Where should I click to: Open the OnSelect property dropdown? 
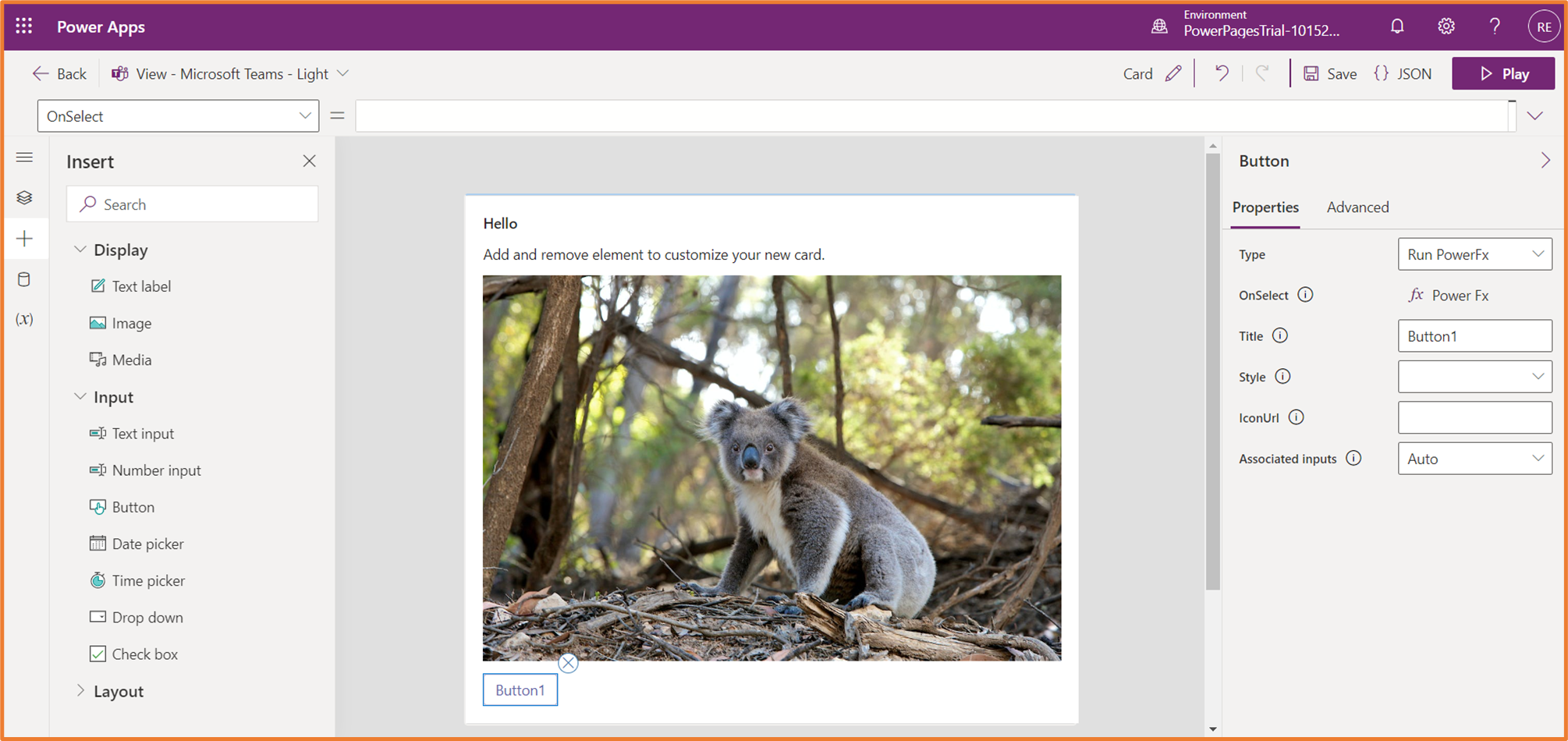[178, 116]
